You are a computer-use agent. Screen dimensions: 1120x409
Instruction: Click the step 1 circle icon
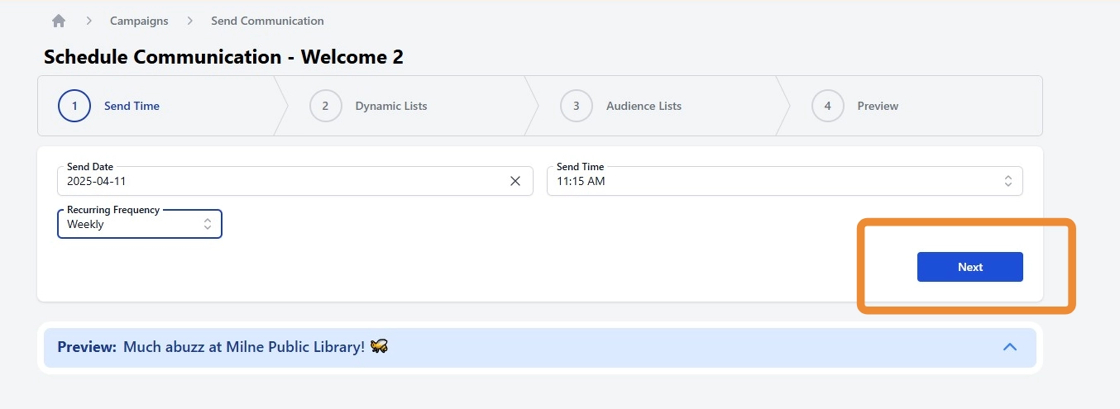click(x=74, y=106)
